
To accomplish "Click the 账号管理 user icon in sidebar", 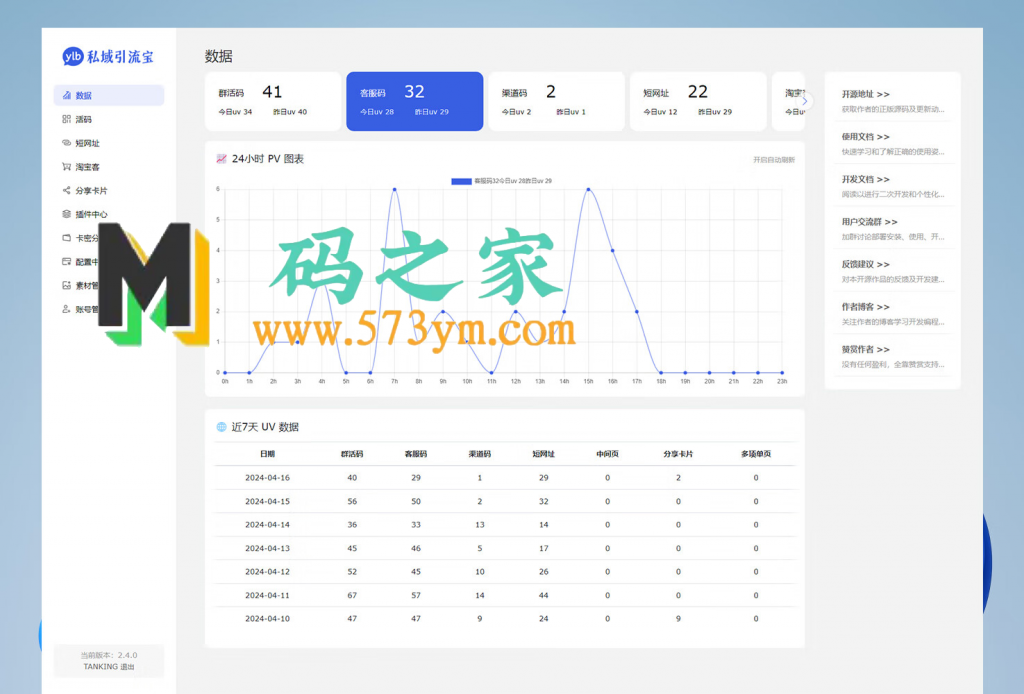I will (67, 309).
